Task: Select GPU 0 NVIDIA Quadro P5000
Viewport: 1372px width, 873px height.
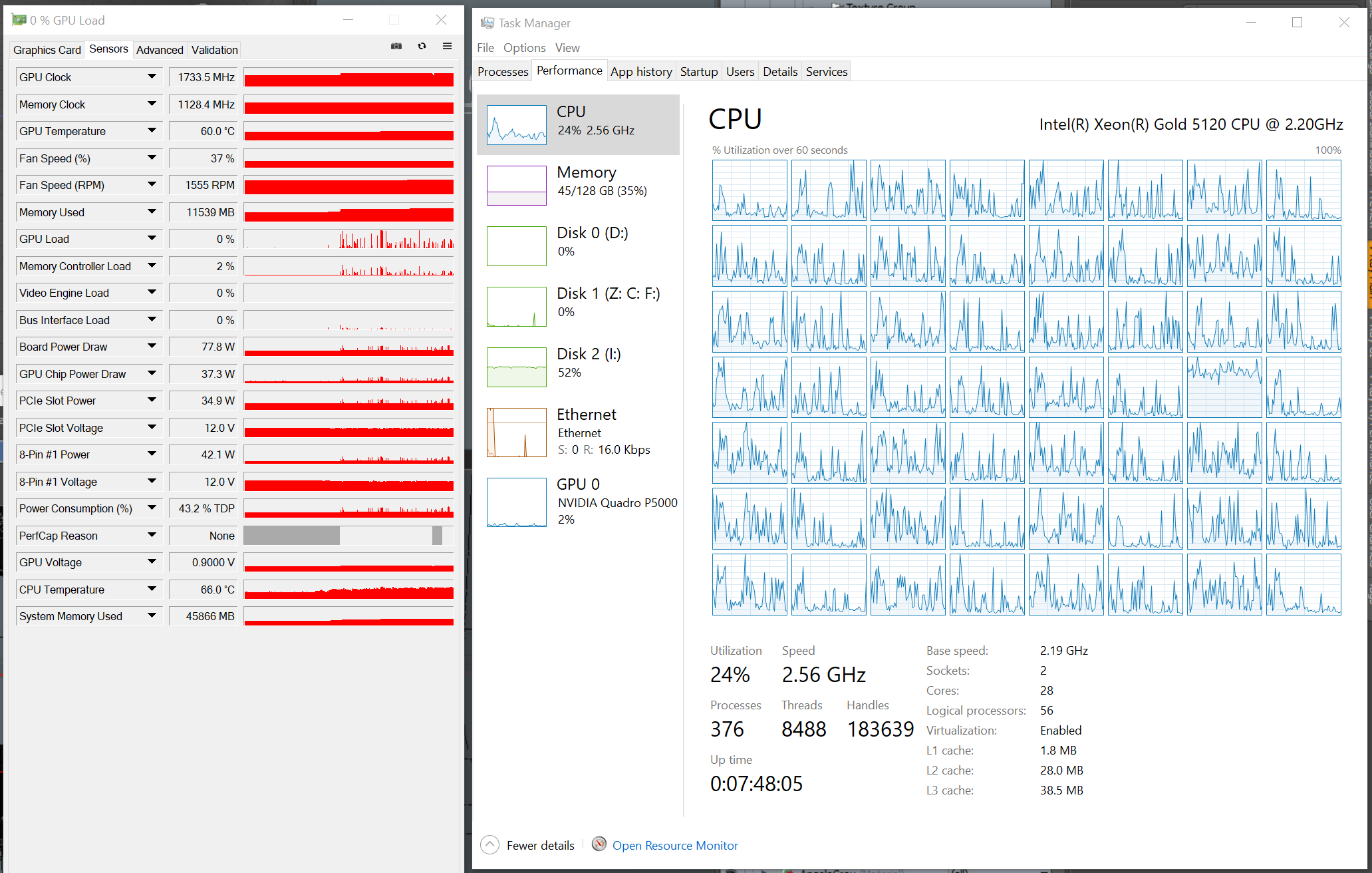Action: pyautogui.click(x=578, y=502)
